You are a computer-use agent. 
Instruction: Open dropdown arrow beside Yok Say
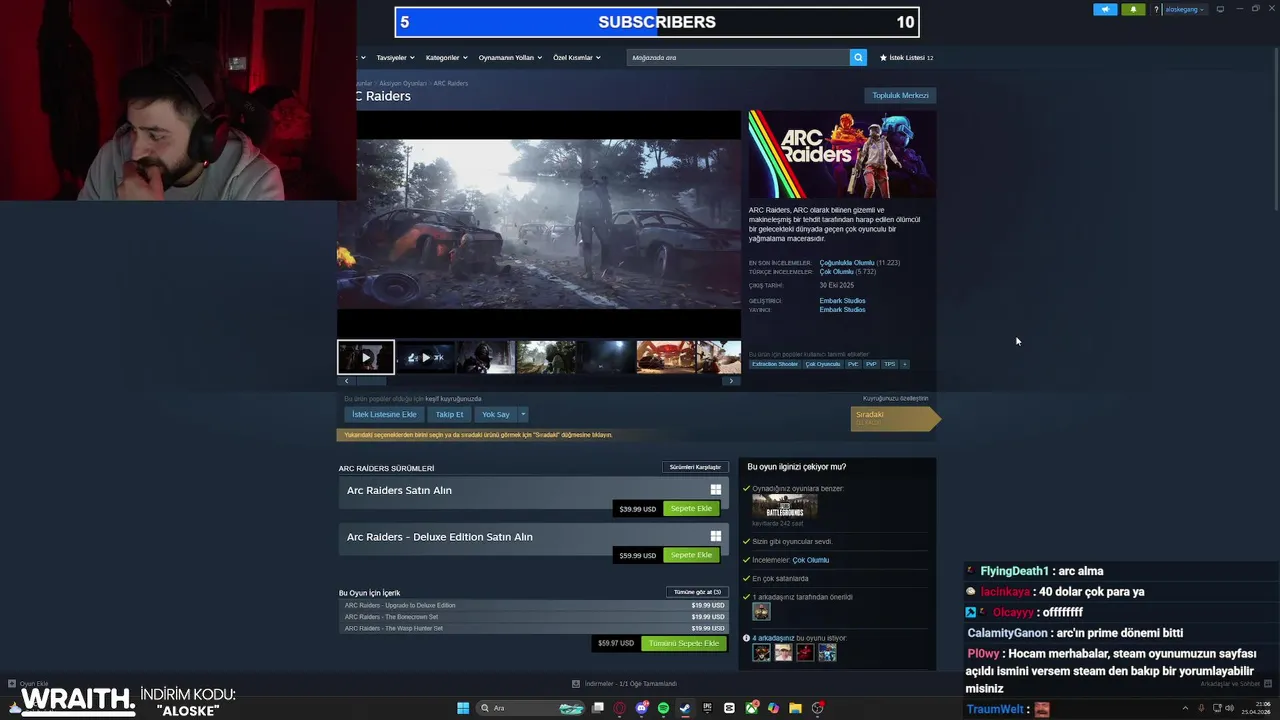coord(522,414)
